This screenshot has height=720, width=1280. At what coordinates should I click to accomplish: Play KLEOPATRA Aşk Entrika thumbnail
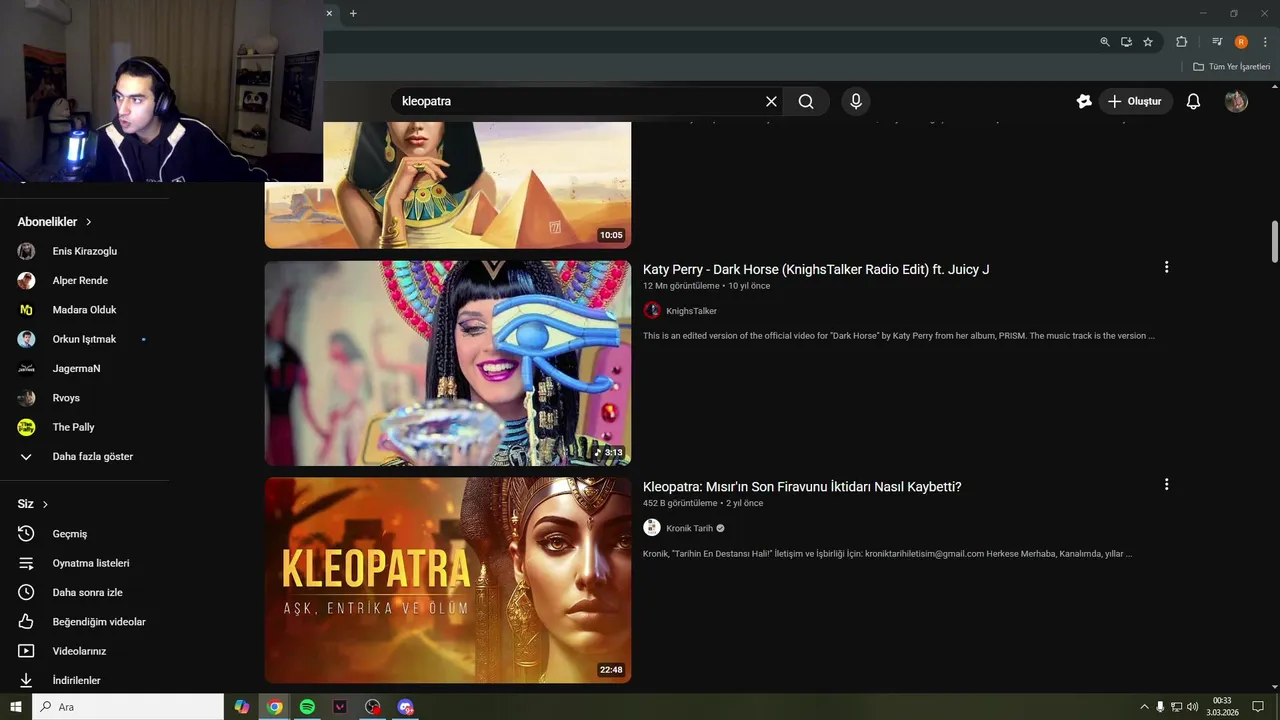(447, 580)
